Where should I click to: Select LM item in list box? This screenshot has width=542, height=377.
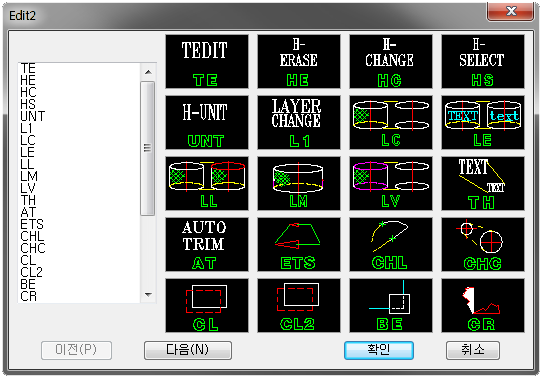29,176
